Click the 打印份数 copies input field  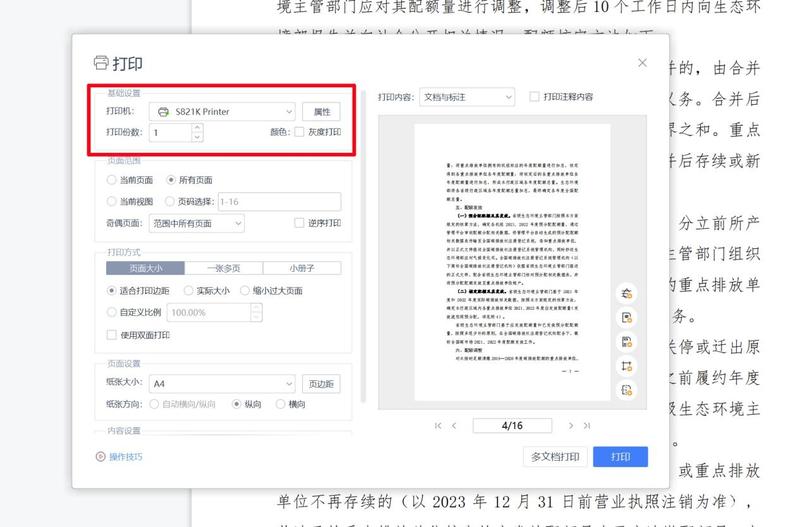[170, 133]
